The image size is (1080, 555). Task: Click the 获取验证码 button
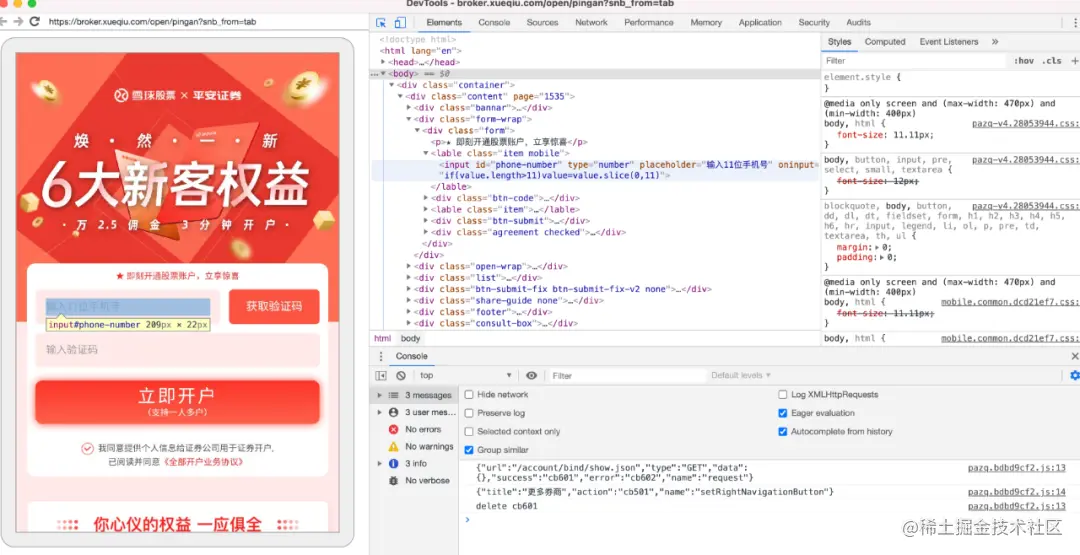pos(274,306)
